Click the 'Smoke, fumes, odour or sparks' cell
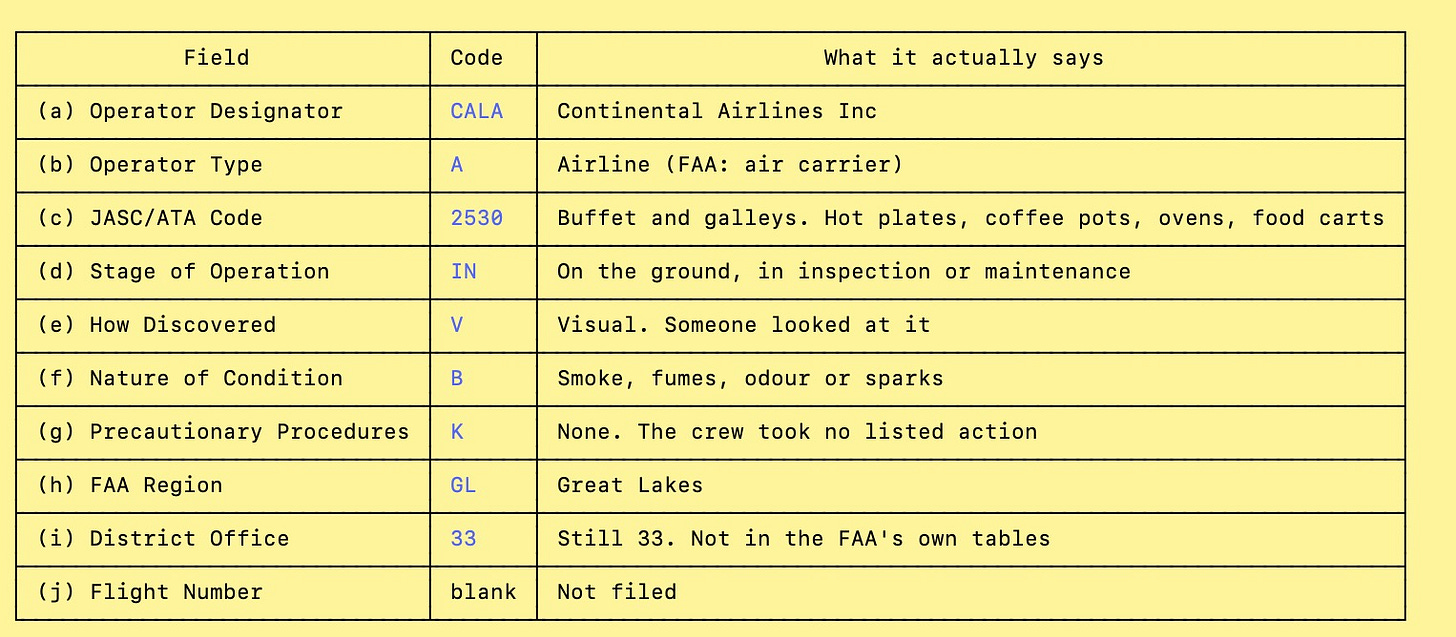1456x637 pixels. [x=971, y=378]
